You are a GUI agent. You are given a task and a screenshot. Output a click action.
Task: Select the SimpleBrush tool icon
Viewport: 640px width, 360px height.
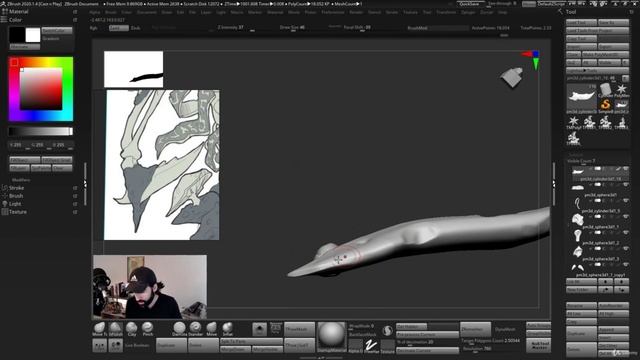(x=606, y=106)
